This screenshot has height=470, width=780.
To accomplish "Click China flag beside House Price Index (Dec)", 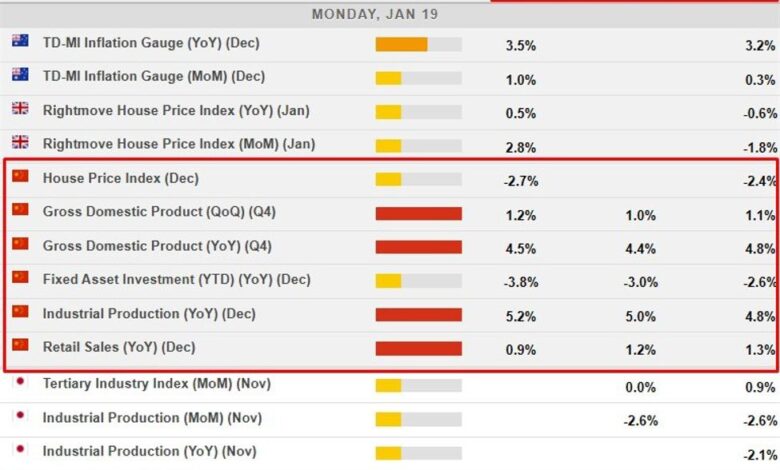I will [x=20, y=177].
